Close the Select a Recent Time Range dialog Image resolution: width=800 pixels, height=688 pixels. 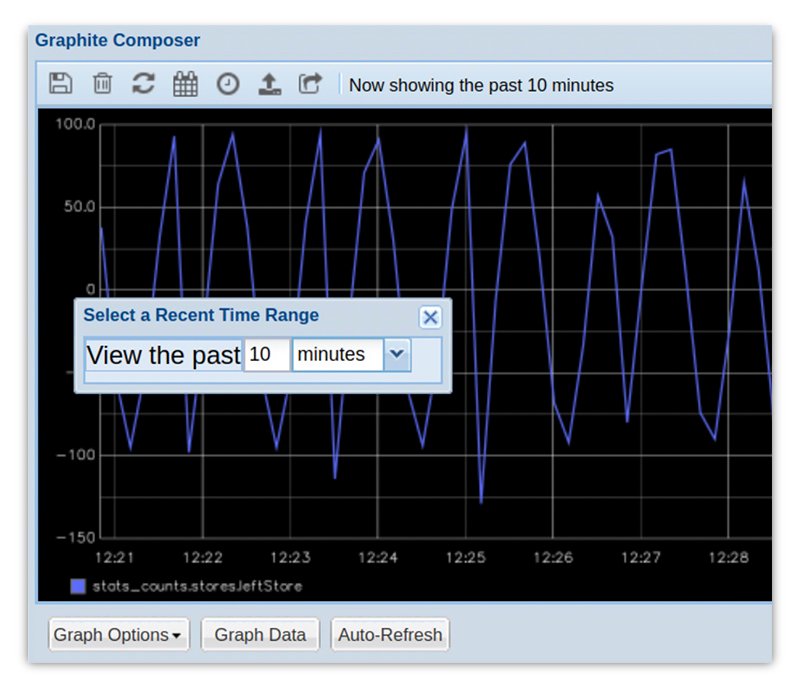[x=430, y=317]
